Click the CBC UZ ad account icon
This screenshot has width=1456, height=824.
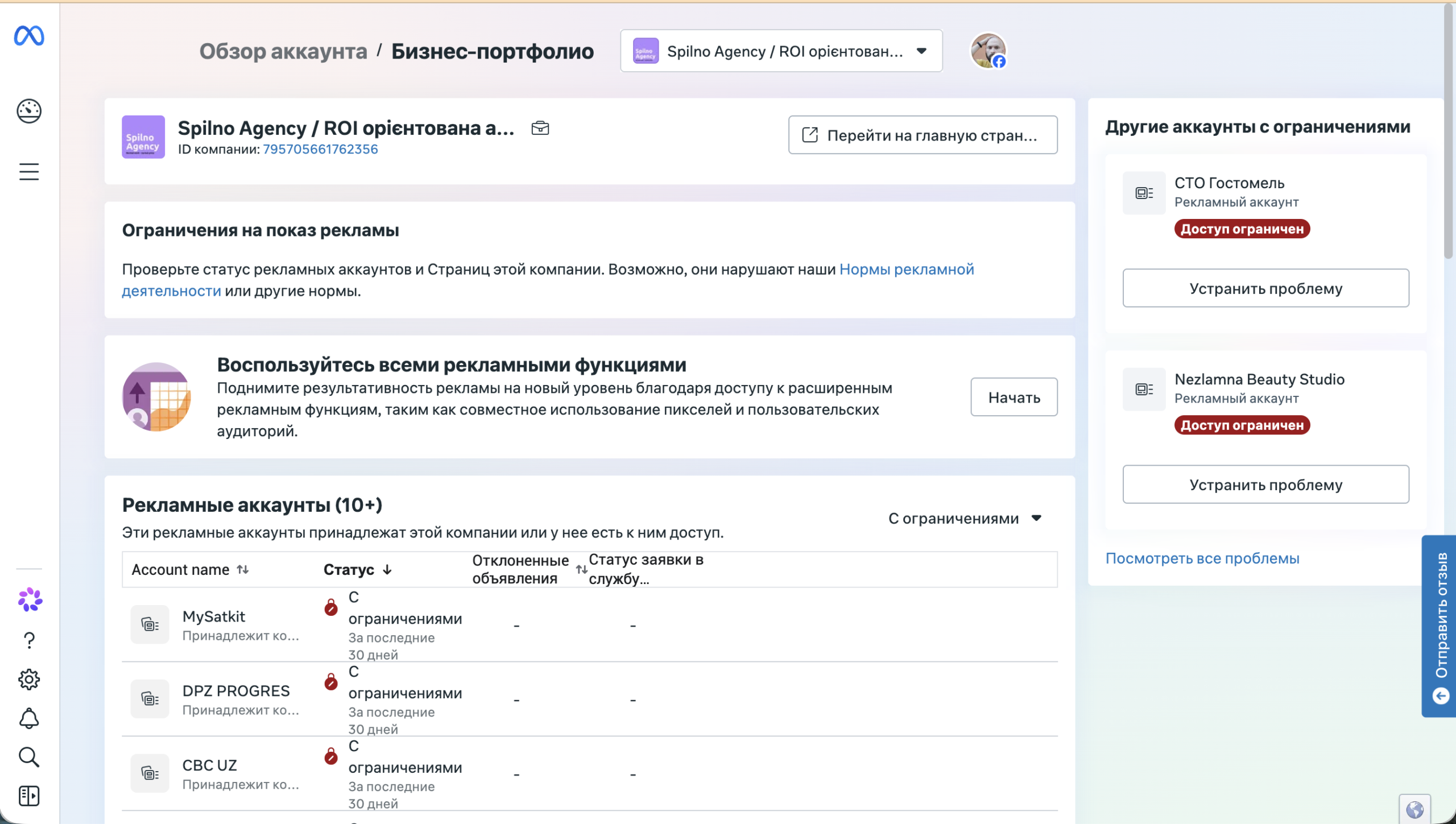150,773
